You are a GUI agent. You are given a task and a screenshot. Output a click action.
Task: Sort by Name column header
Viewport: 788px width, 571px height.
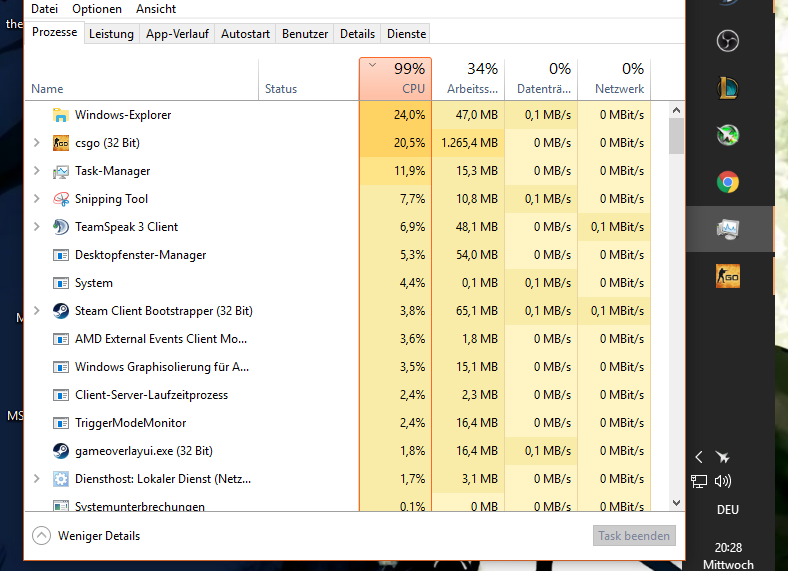coord(142,79)
